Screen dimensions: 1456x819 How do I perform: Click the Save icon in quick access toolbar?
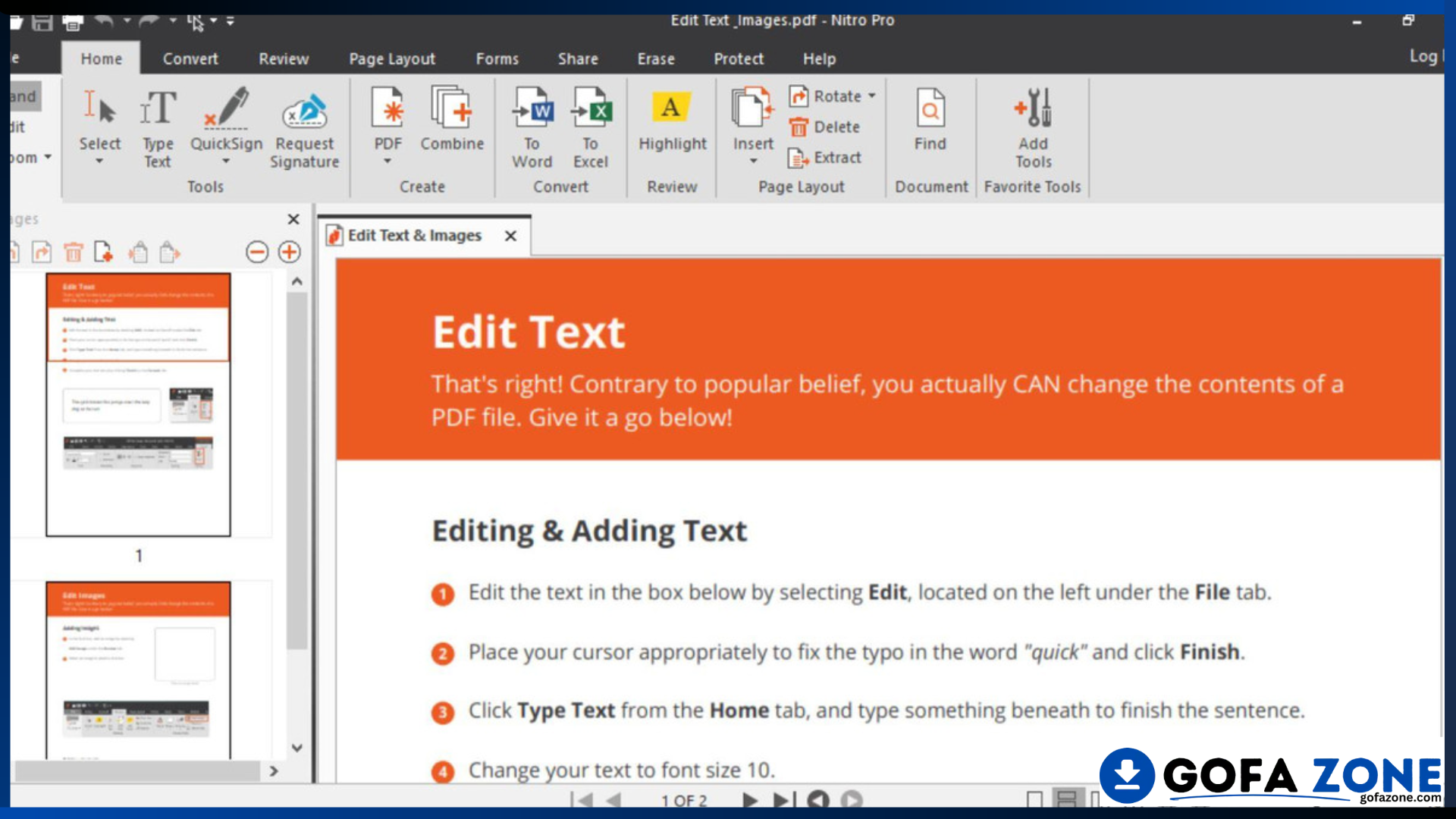click(x=42, y=22)
